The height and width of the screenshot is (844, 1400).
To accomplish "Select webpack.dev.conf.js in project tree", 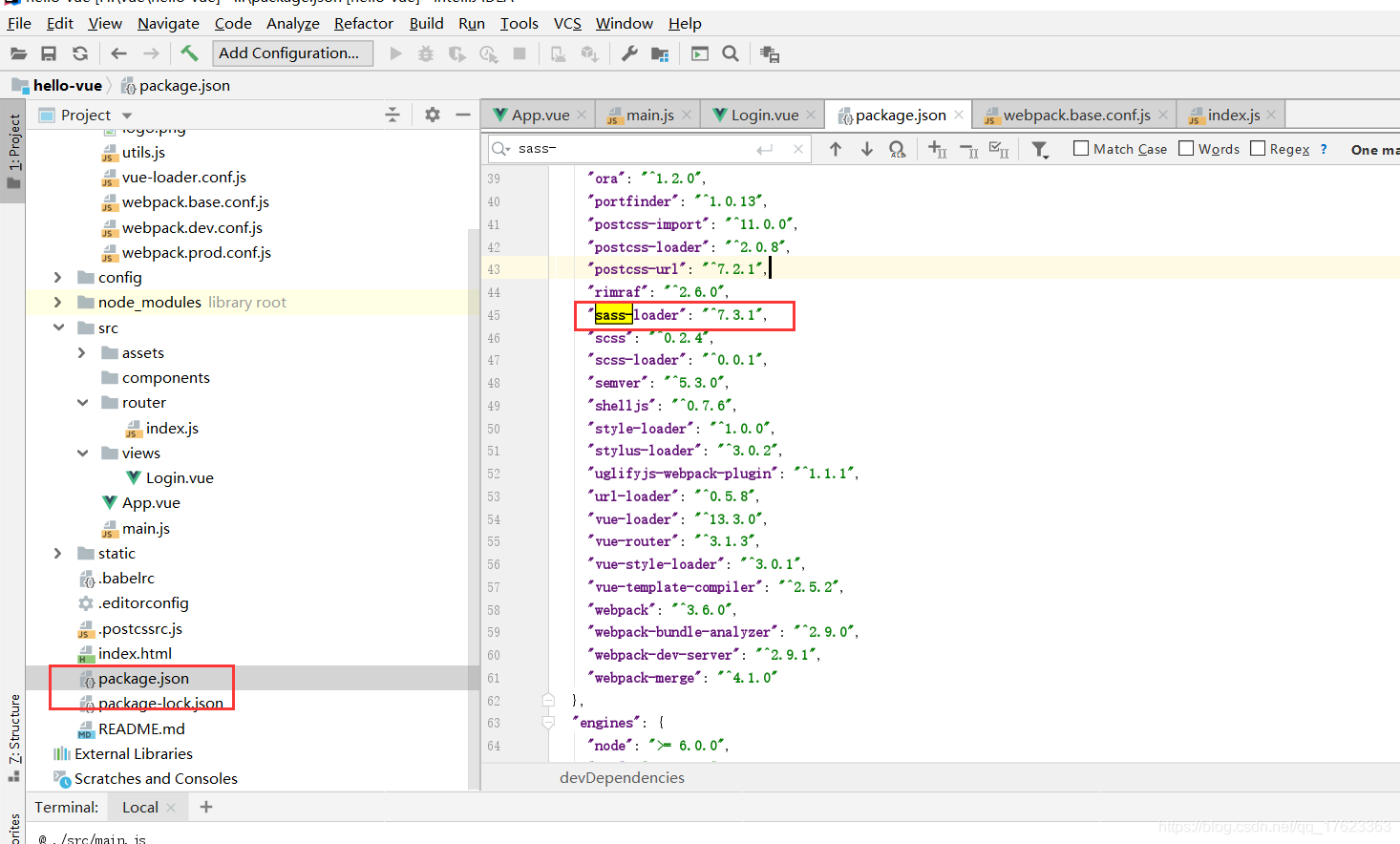I will [x=192, y=227].
